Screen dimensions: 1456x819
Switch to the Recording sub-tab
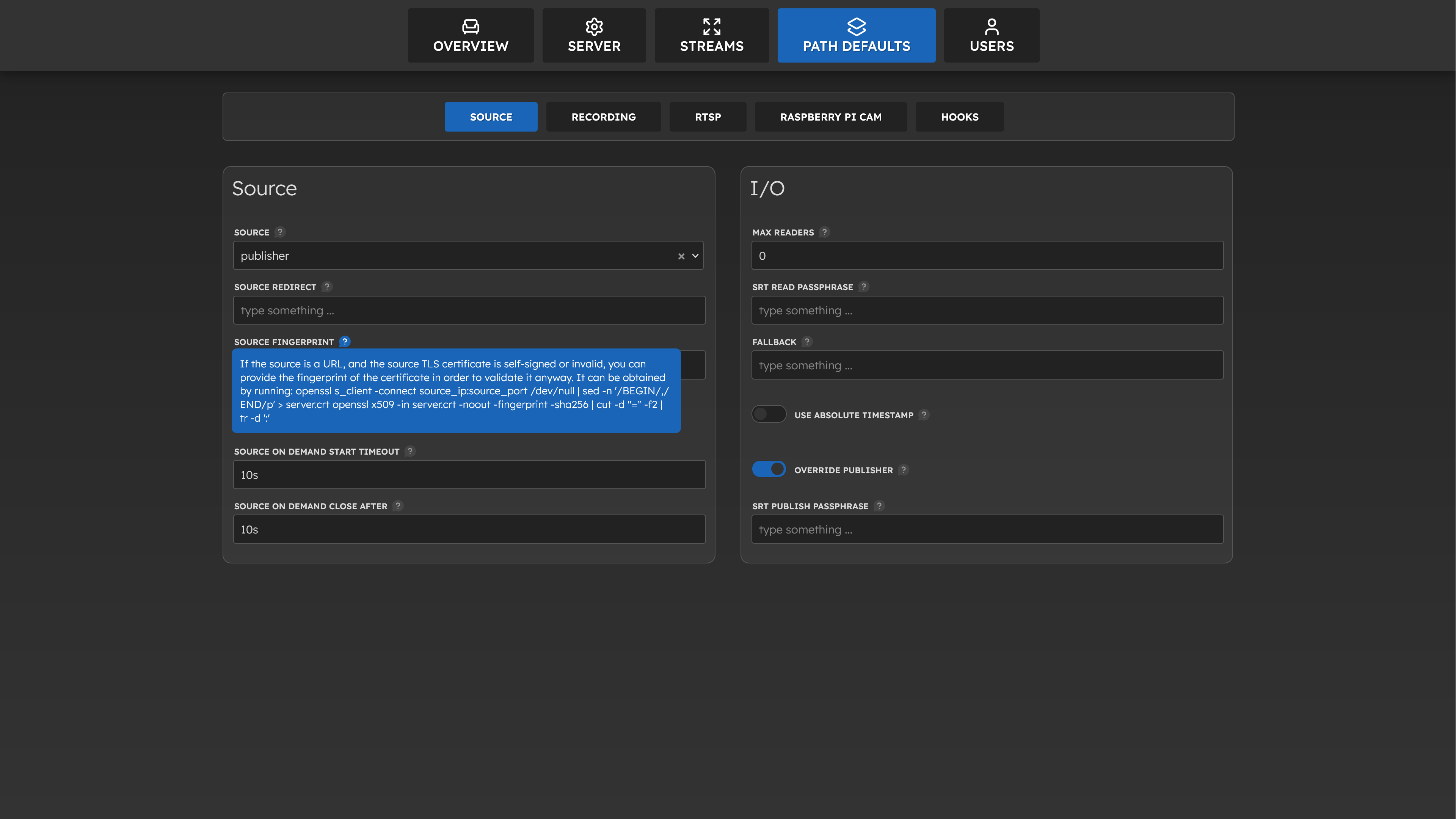[603, 117]
